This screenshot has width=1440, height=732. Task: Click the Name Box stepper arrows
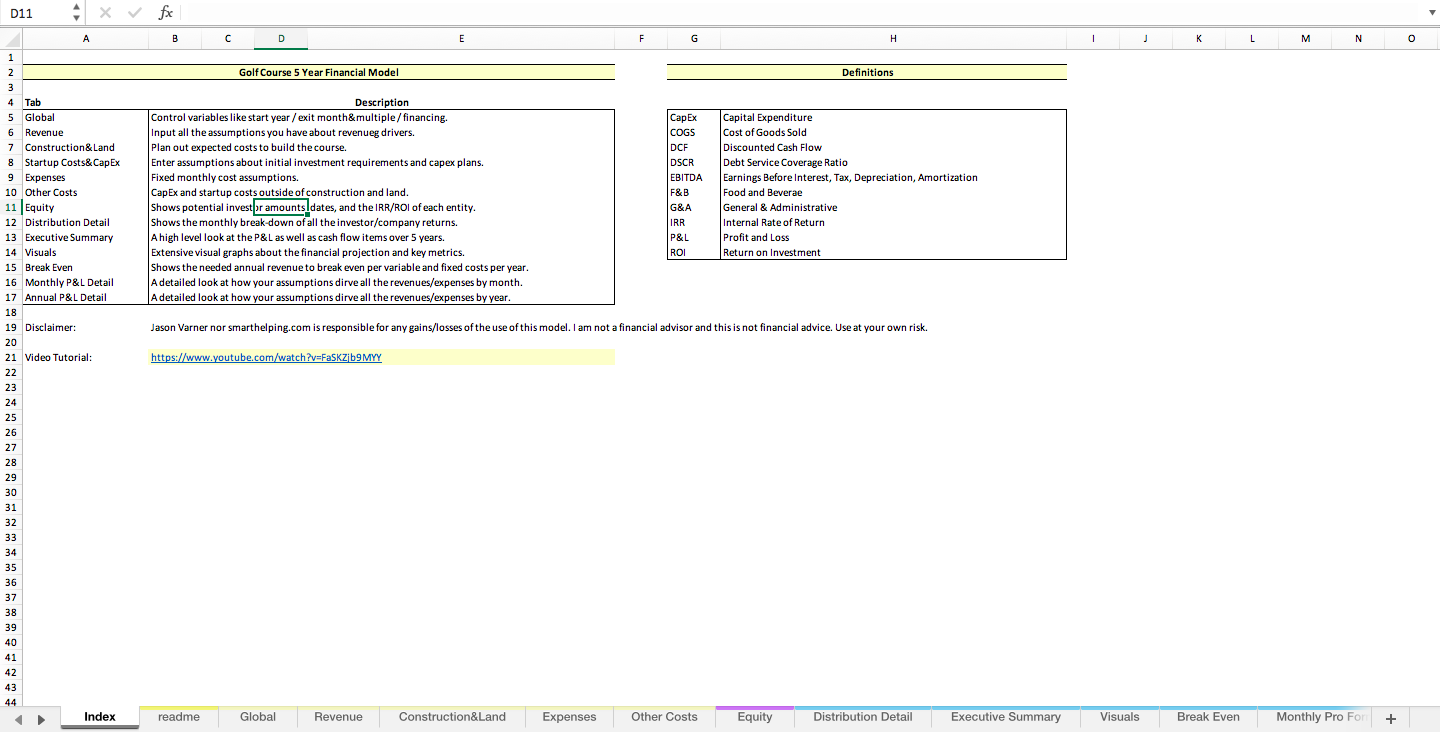[75, 12]
